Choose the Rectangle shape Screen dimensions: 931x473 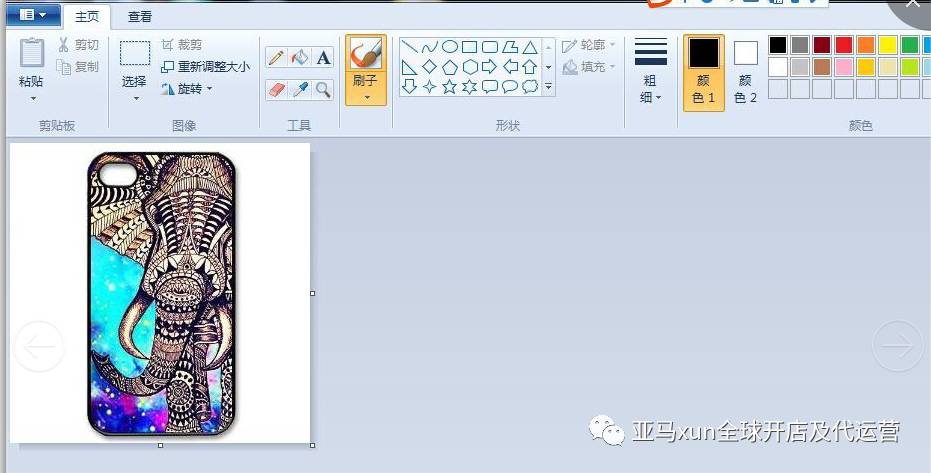click(x=469, y=47)
